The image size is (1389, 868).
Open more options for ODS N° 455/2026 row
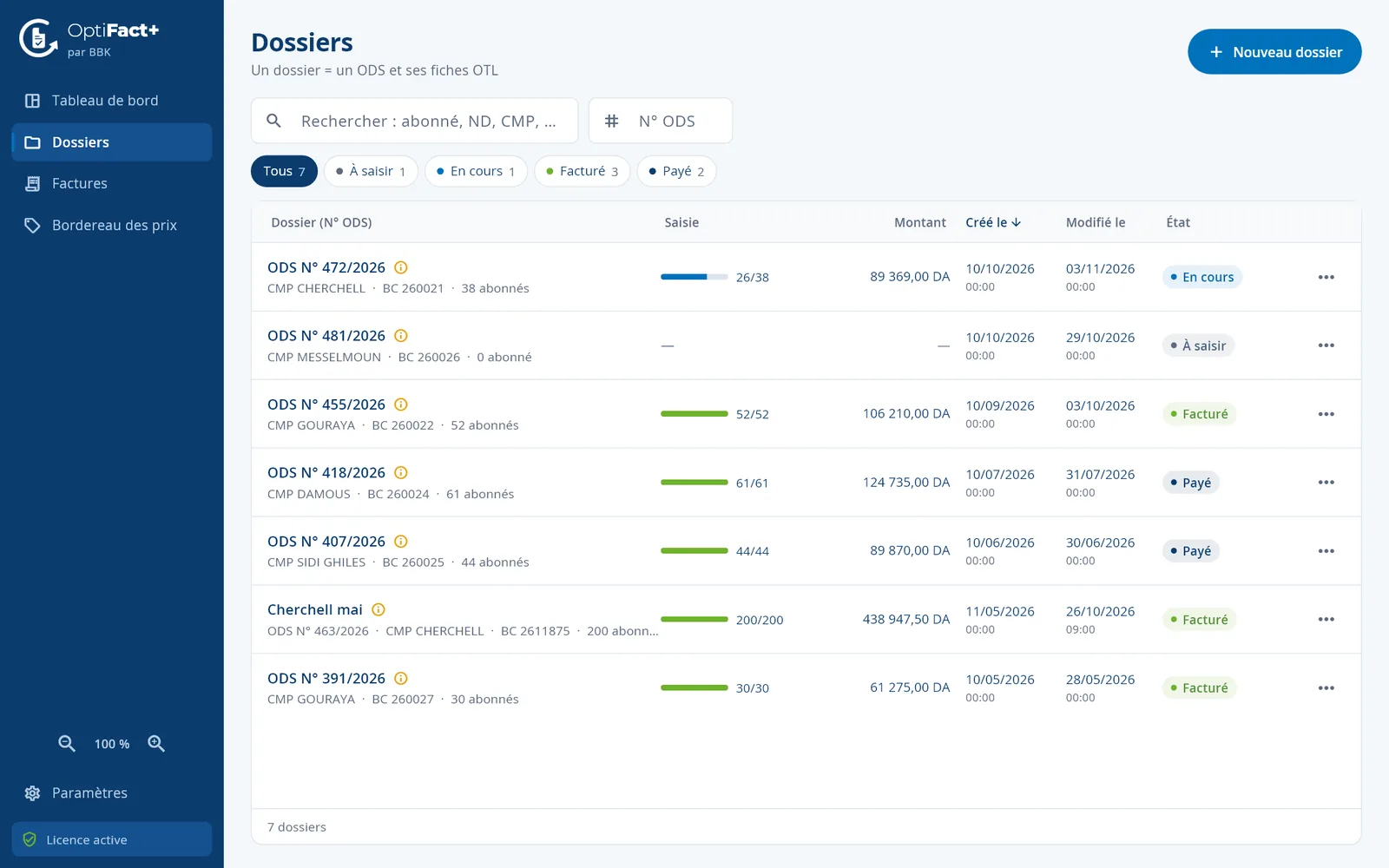[x=1326, y=414]
